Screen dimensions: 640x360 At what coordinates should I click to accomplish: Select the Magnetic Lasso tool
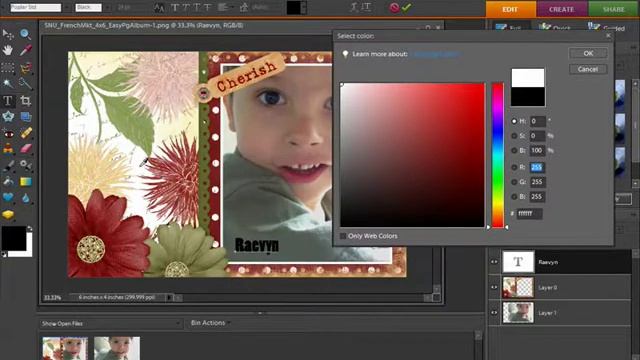pos(25,67)
